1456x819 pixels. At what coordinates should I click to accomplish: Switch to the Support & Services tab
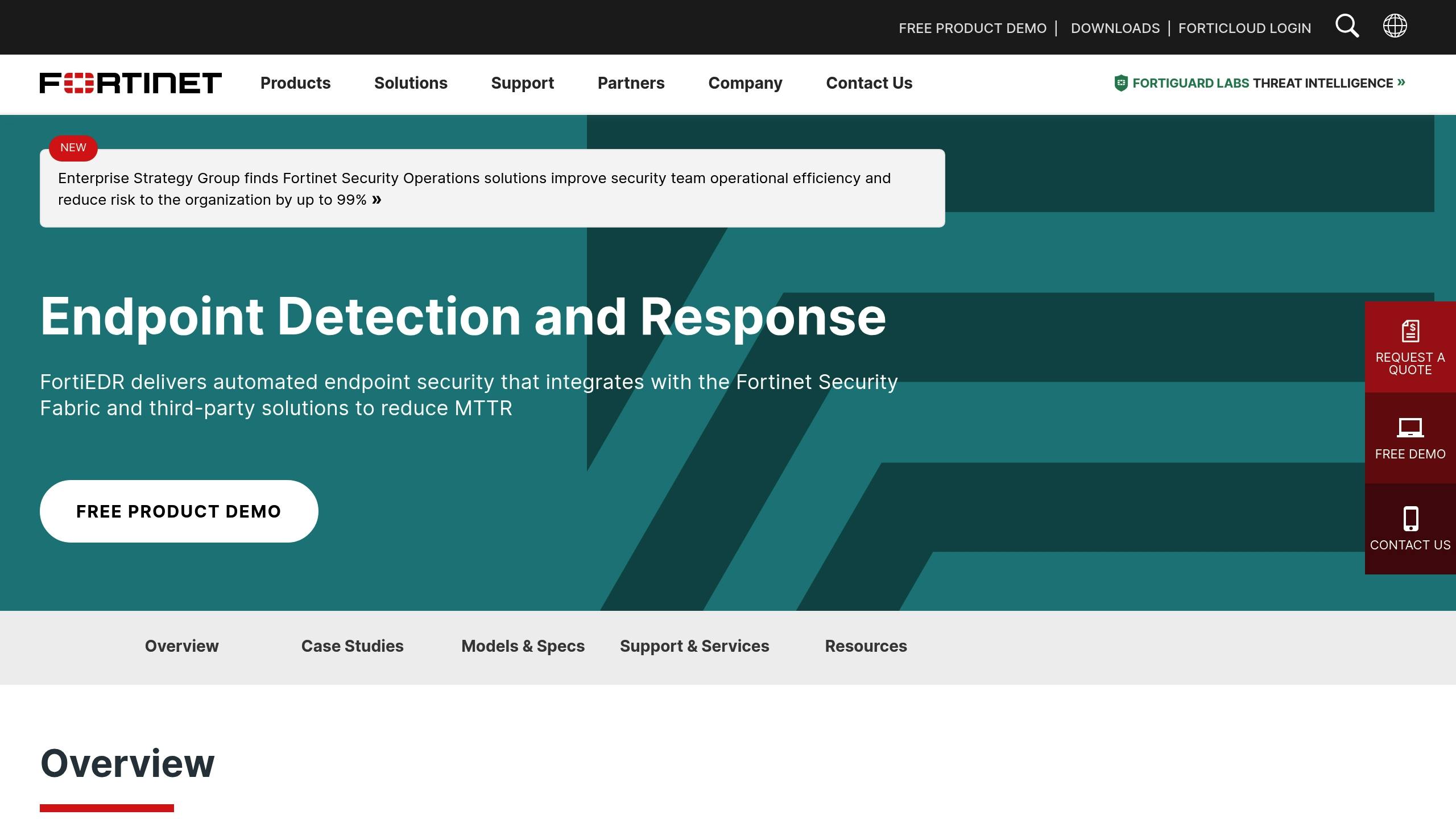point(694,646)
